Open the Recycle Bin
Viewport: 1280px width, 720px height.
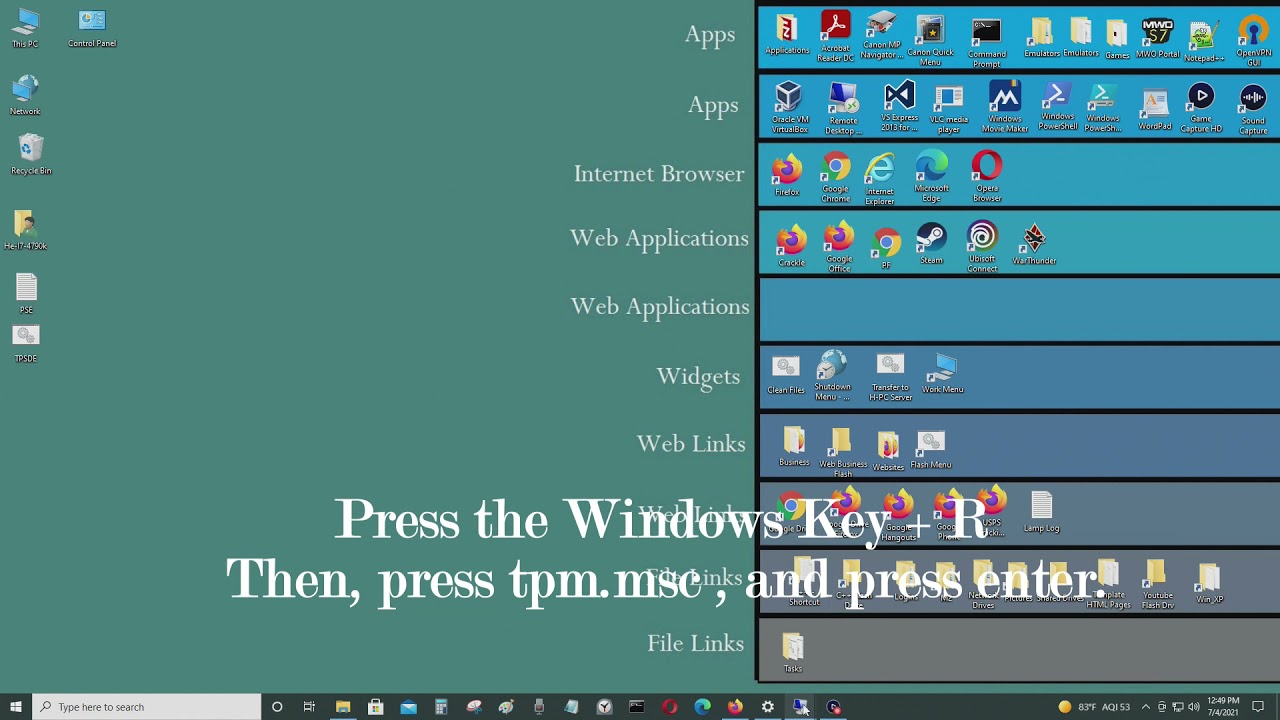tap(31, 155)
